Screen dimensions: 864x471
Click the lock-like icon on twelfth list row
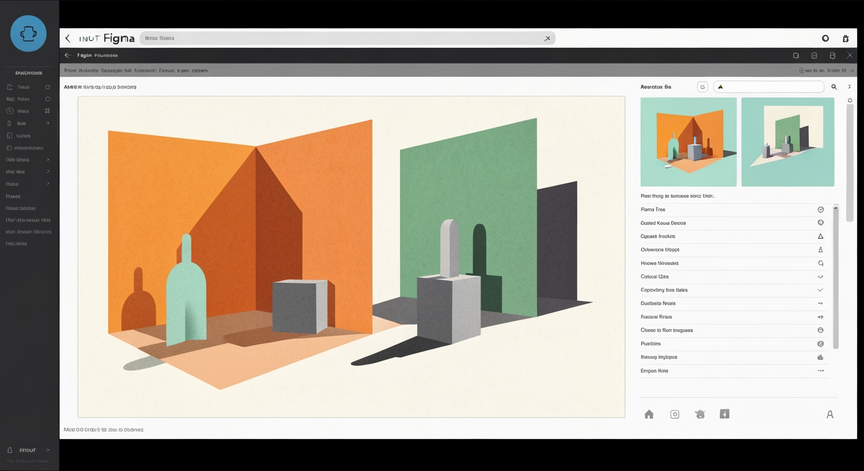click(x=820, y=357)
